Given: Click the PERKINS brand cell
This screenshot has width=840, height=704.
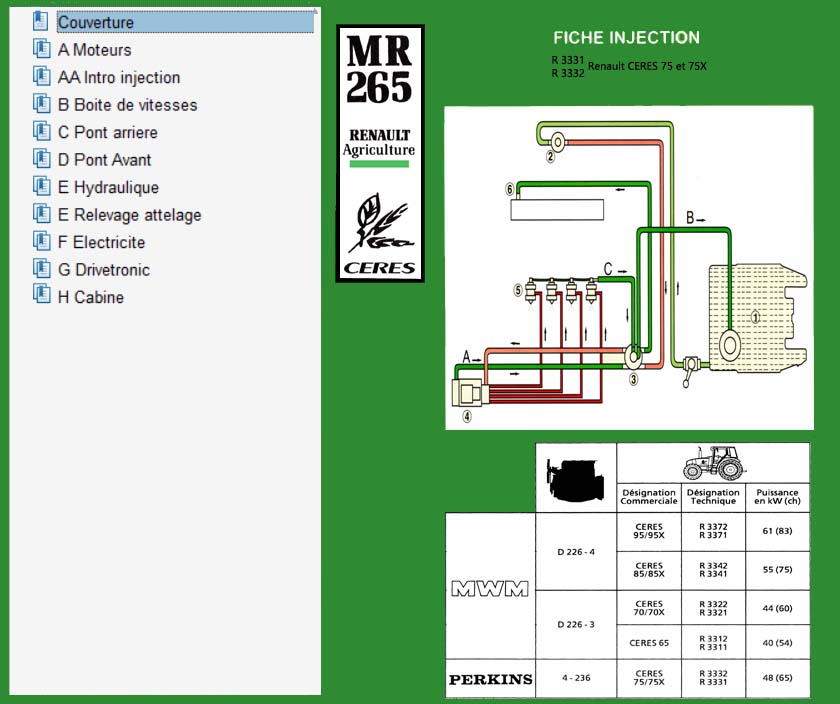Looking at the screenshot, I should click(490, 679).
